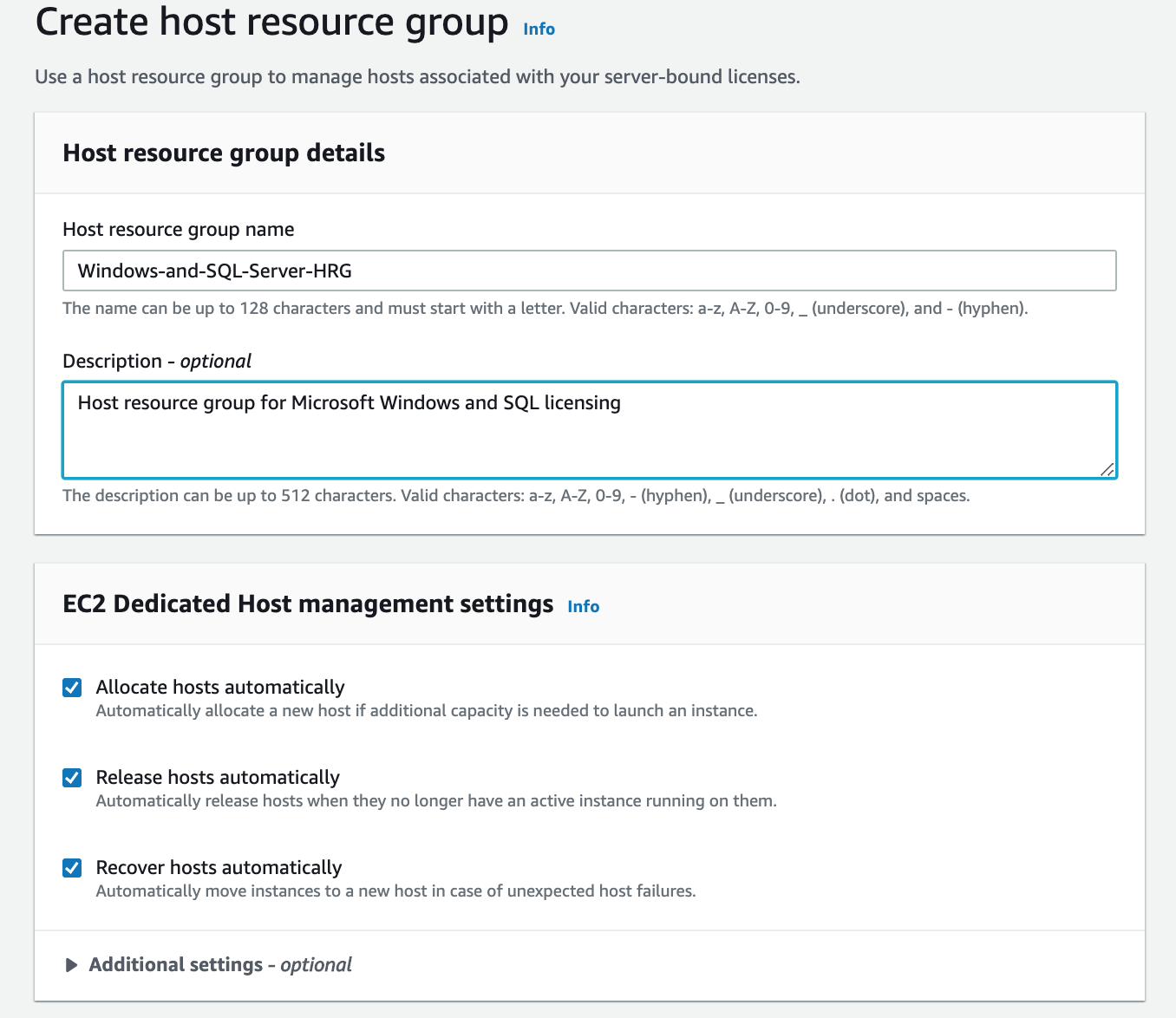Click the Description box resize grip
This screenshot has width=1176, height=1018.
coord(1107,469)
